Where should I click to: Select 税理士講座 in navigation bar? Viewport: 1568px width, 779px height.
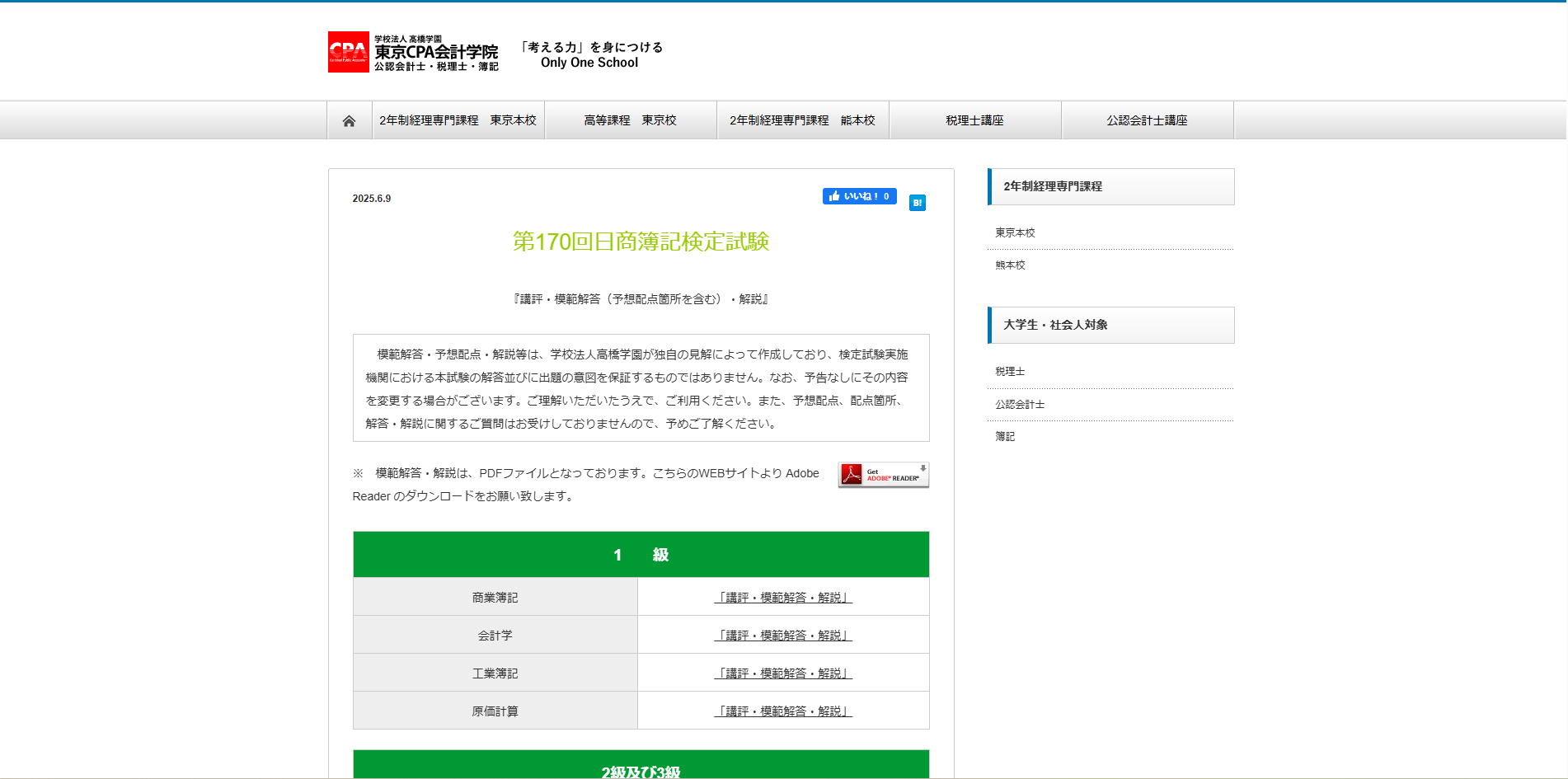[x=974, y=120]
